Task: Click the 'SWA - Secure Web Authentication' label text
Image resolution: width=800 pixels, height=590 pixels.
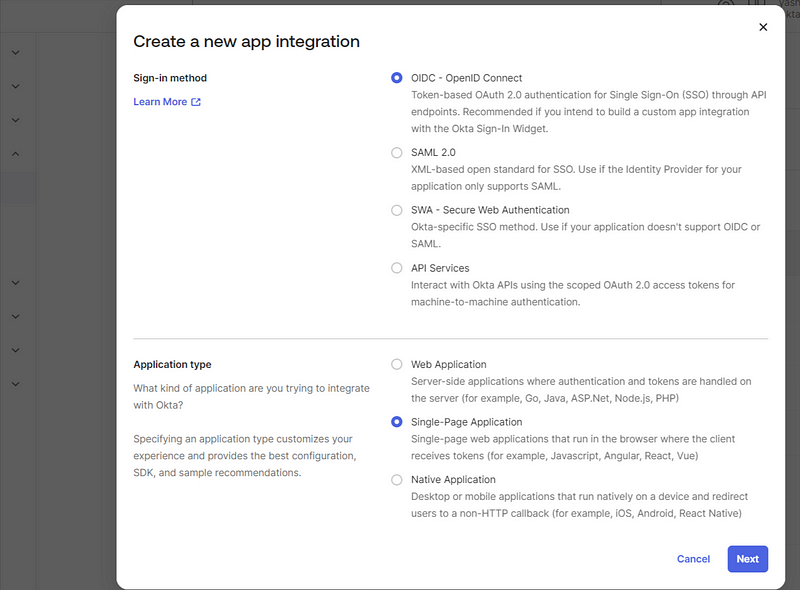Action: 490,210
